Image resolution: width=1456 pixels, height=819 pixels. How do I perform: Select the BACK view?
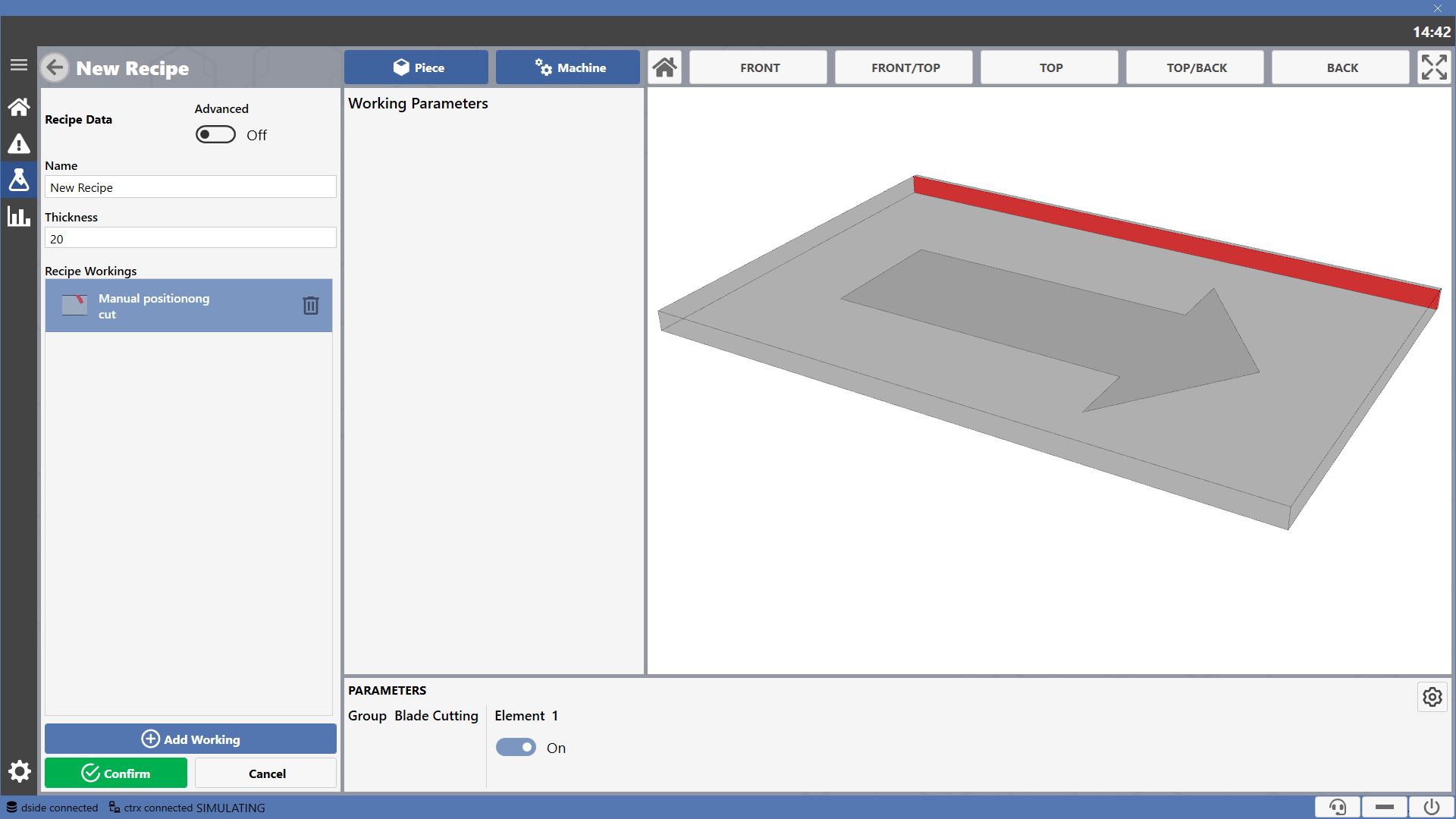[1341, 67]
